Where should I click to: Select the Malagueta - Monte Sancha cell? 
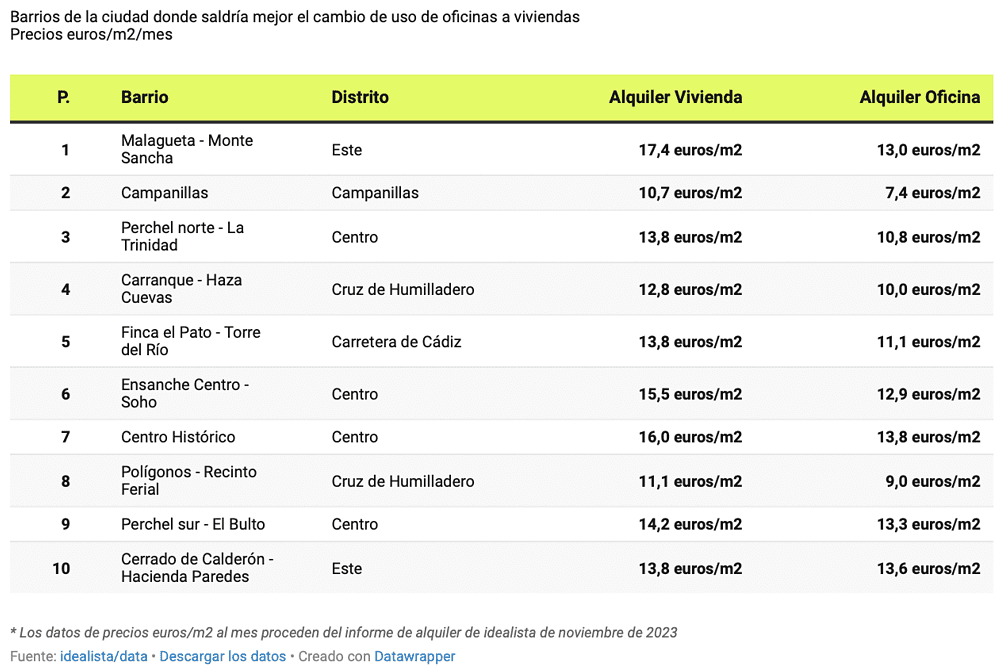pyautogui.click(x=186, y=149)
